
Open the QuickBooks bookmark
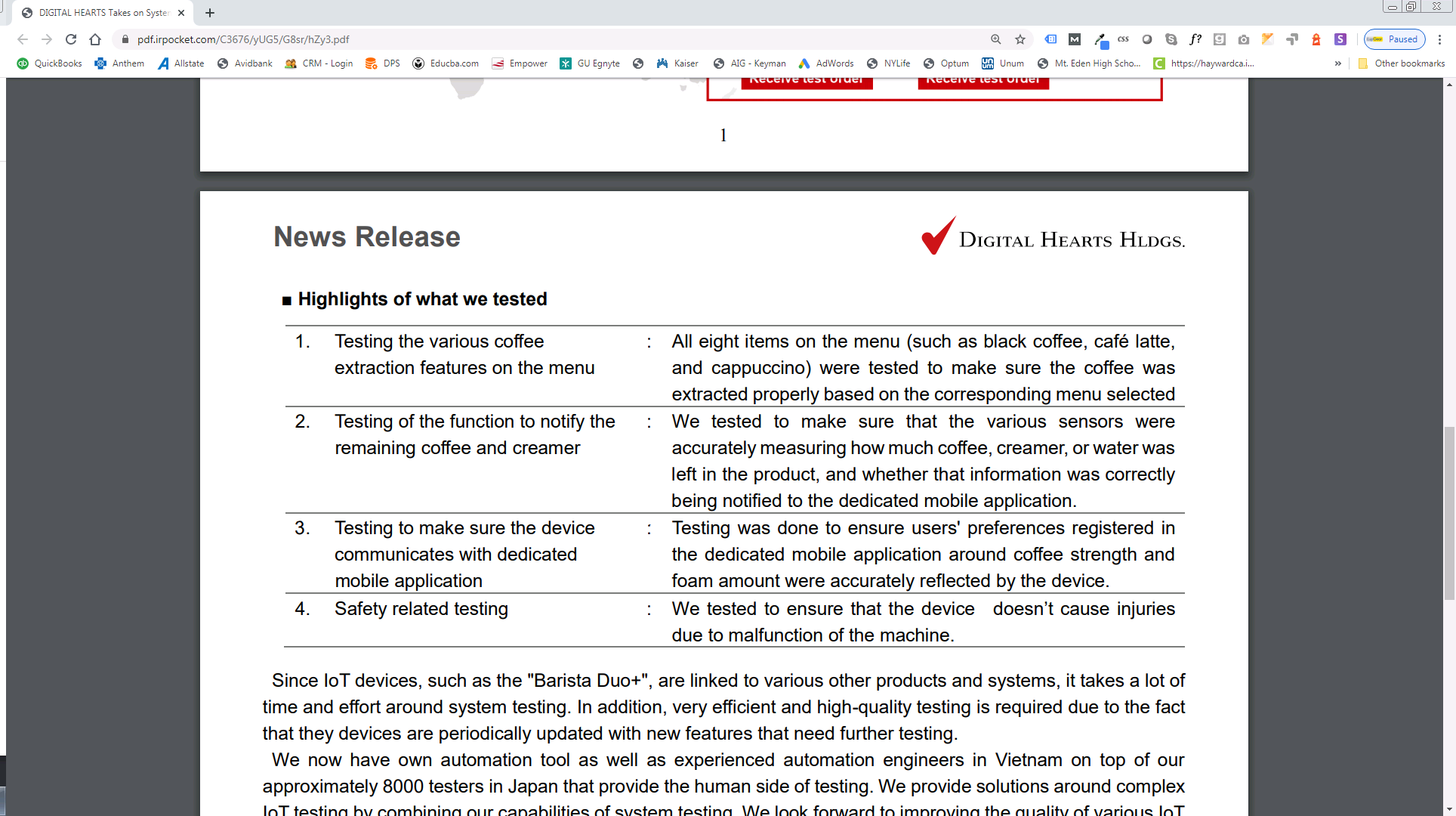49,63
